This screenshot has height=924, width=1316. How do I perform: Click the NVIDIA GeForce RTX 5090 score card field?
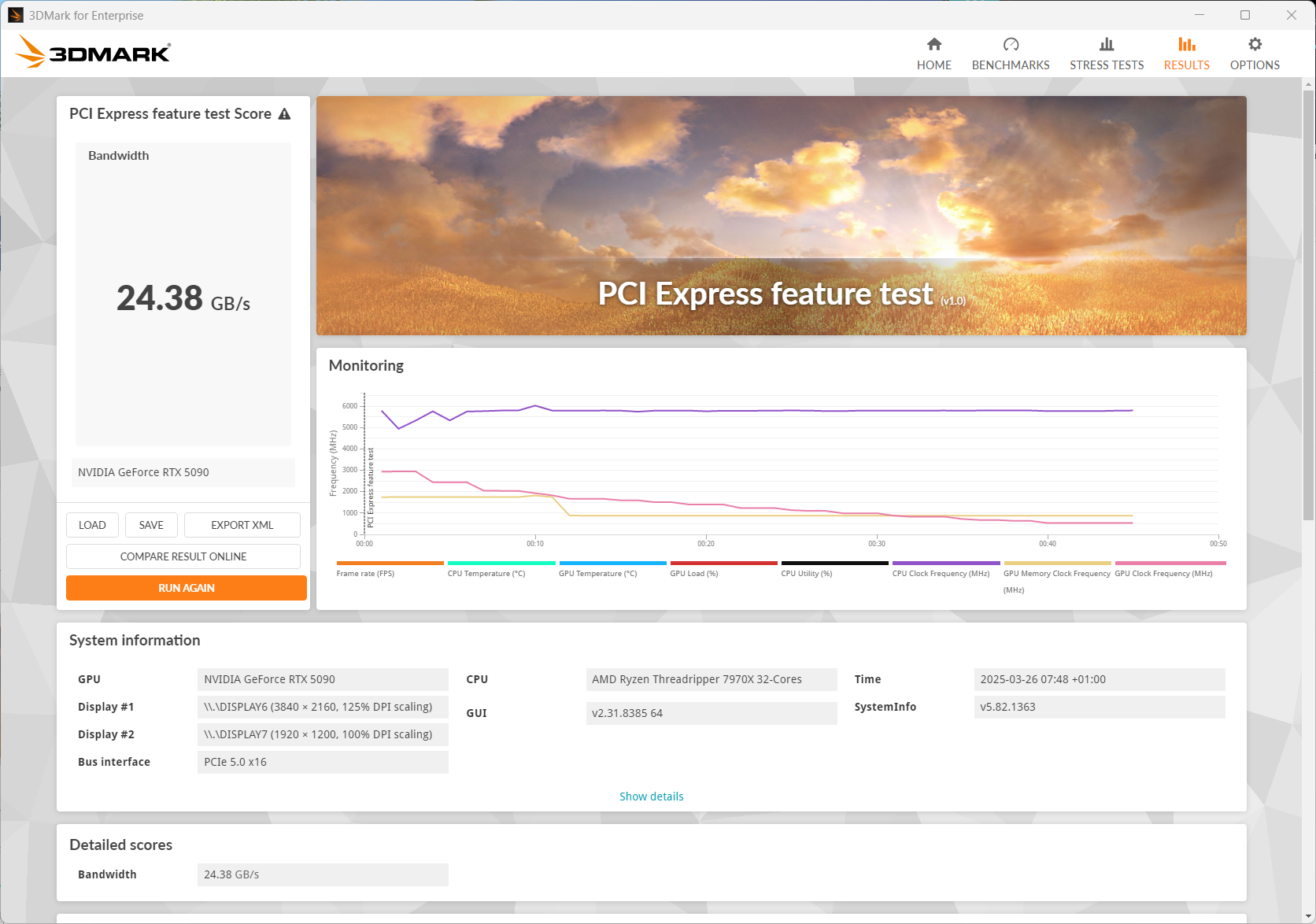pyautogui.click(x=183, y=472)
